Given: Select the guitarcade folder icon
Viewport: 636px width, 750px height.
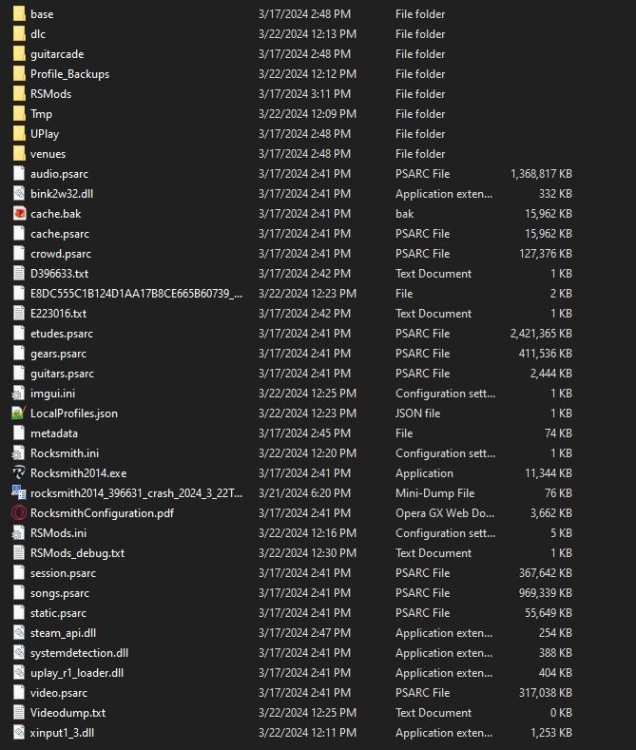Looking at the screenshot, I should click(x=19, y=54).
